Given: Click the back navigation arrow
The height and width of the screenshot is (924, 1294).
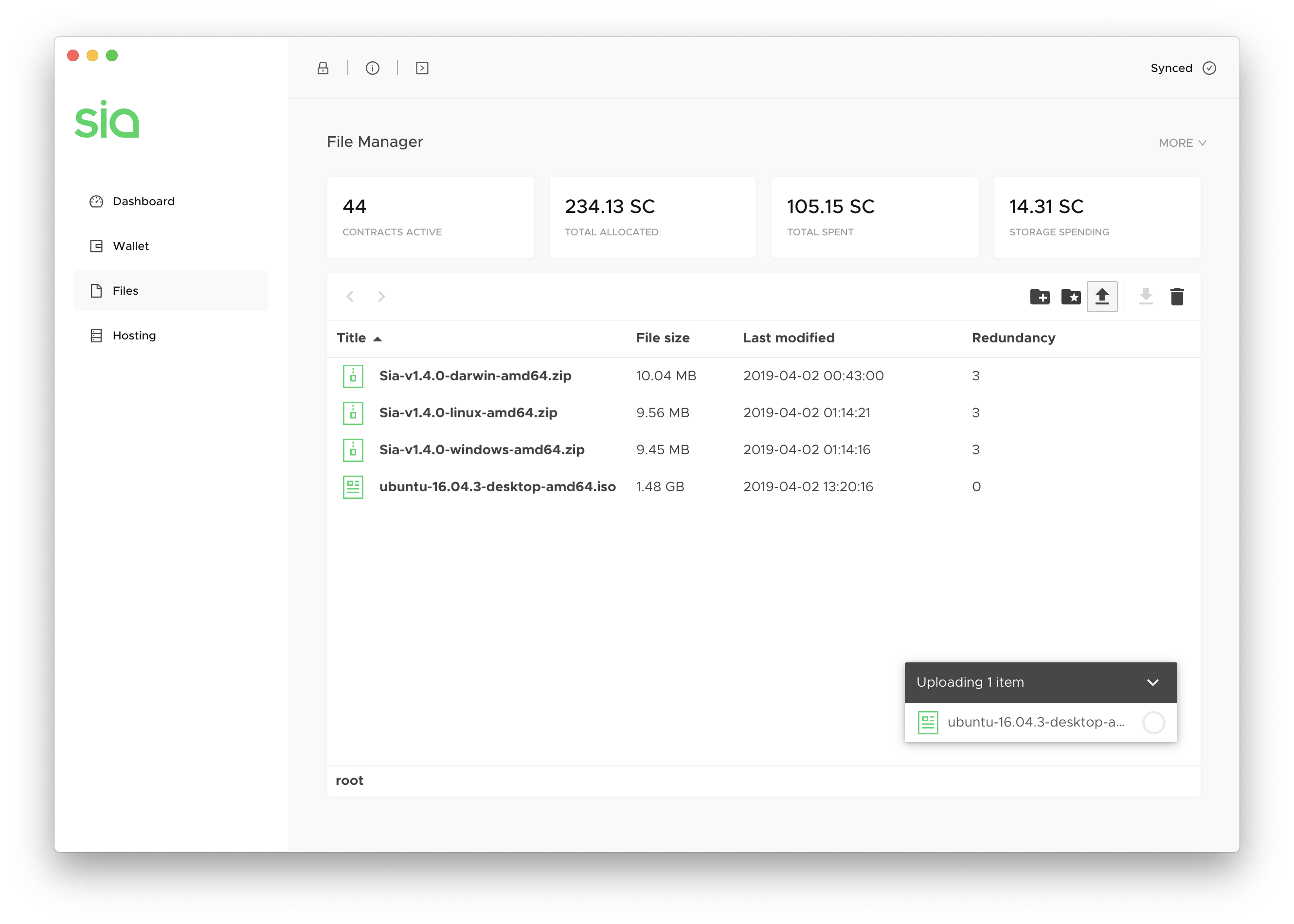Looking at the screenshot, I should coord(350,297).
